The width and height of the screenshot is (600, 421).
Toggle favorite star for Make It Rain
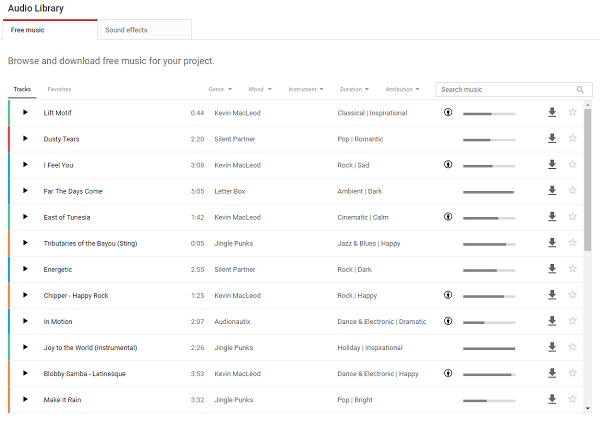(572, 399)
